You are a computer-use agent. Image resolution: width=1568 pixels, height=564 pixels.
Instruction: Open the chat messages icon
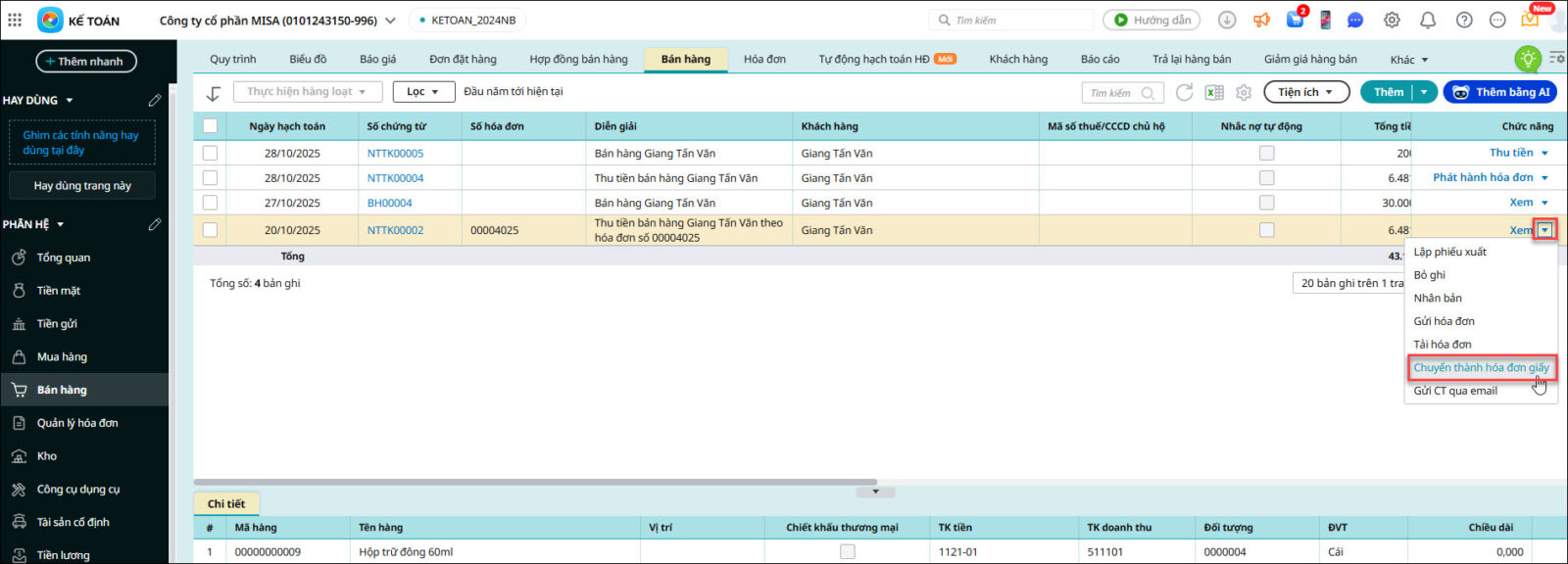[x=1355, y=20]
